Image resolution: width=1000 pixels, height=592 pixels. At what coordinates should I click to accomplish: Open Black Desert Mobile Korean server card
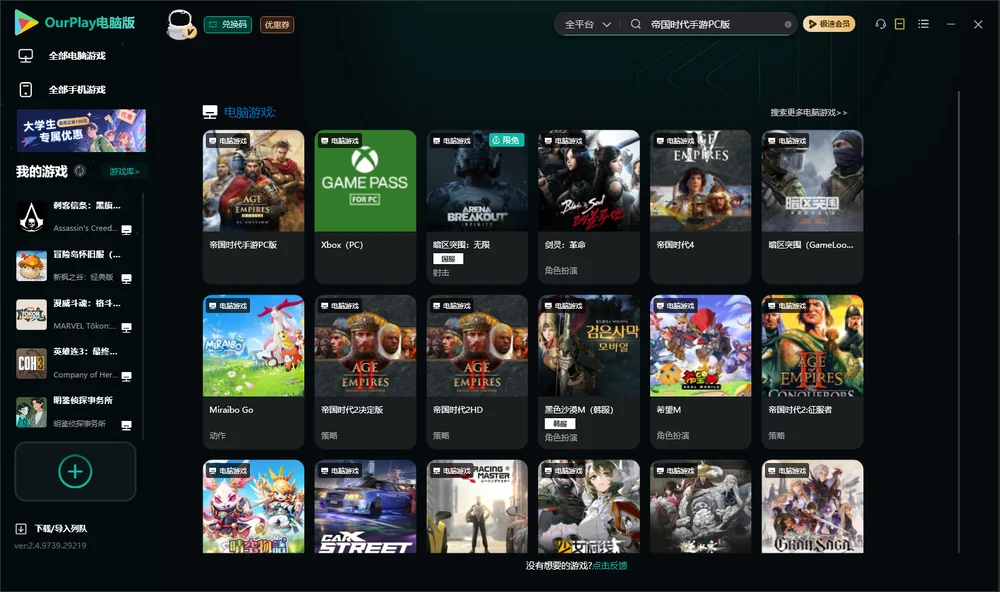click(x=589, y=372)
